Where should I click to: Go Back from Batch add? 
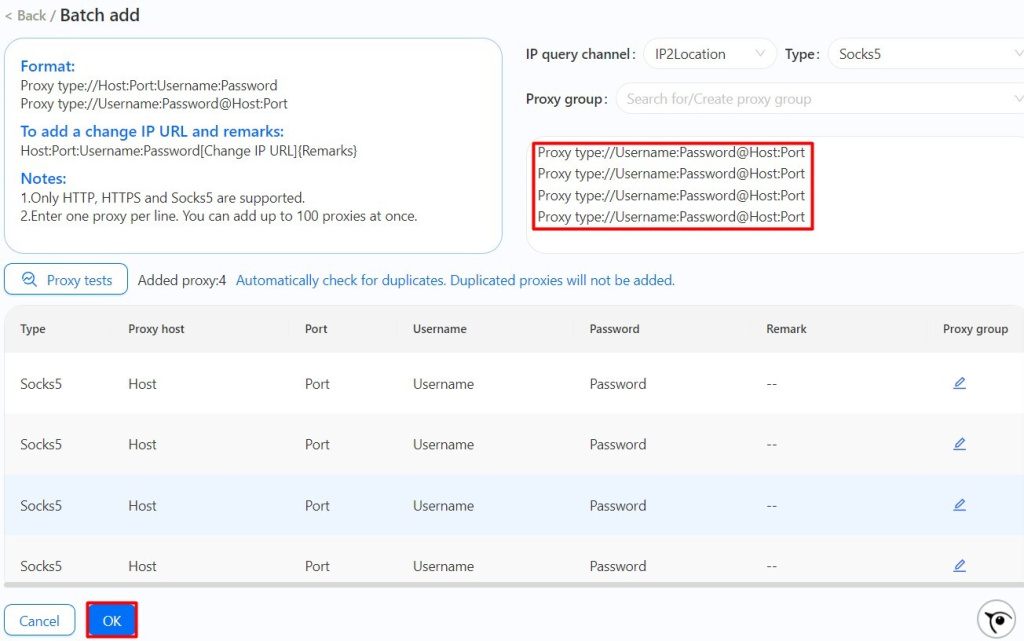(25, 16)
